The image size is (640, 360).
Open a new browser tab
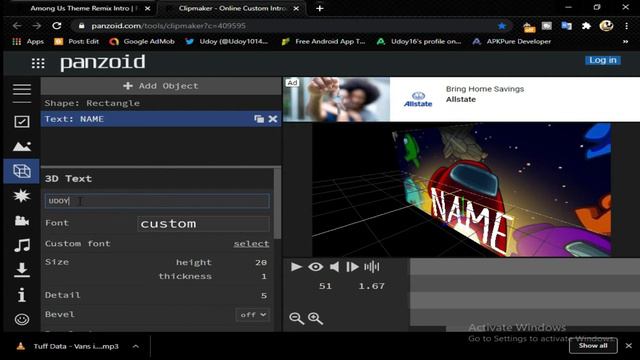click(x=320, y=8)
